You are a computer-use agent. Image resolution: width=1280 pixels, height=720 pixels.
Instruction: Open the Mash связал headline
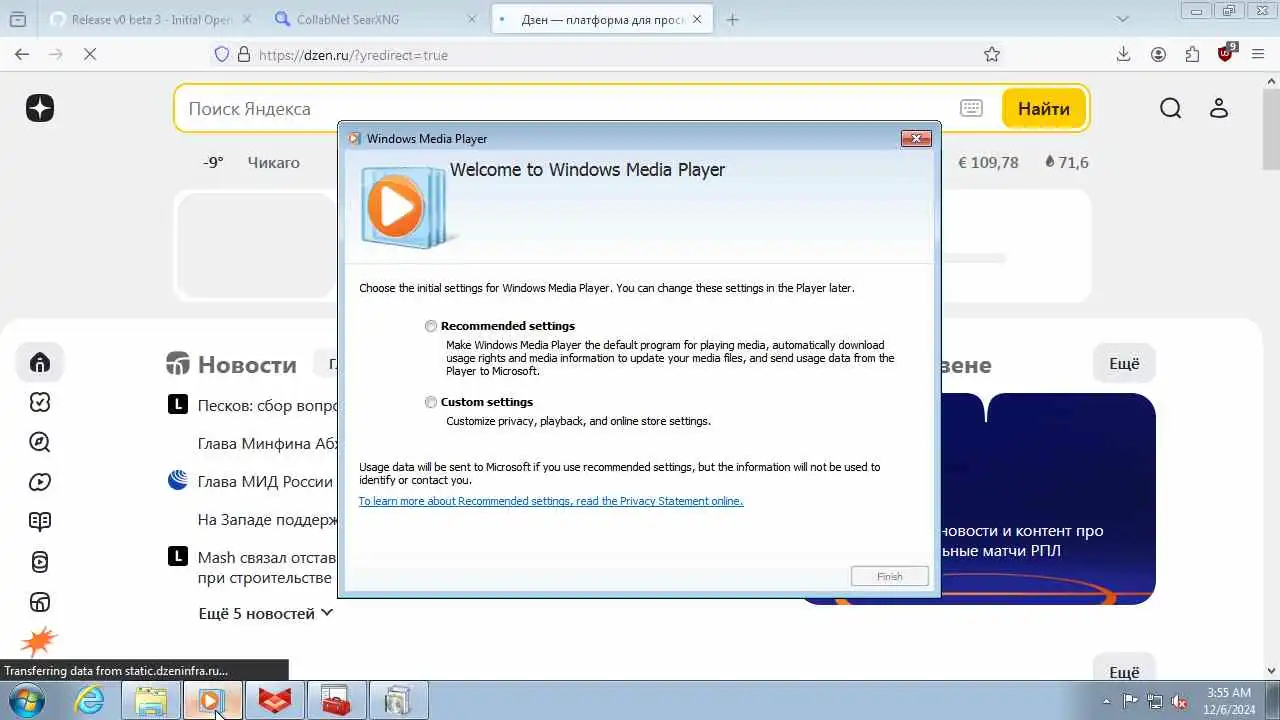point(267,567)
